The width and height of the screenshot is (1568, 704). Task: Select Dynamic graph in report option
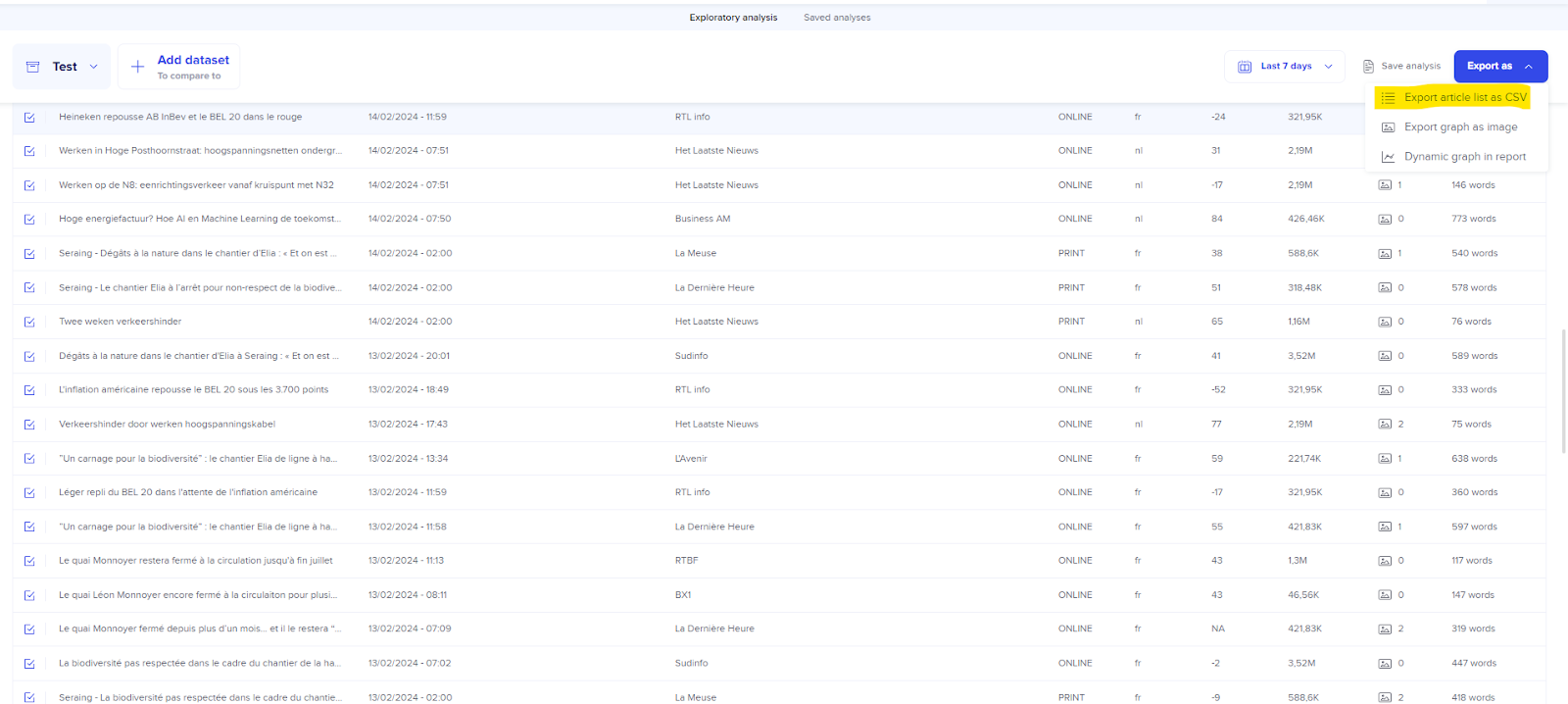pyautogui.click(x=1454, y=157)
